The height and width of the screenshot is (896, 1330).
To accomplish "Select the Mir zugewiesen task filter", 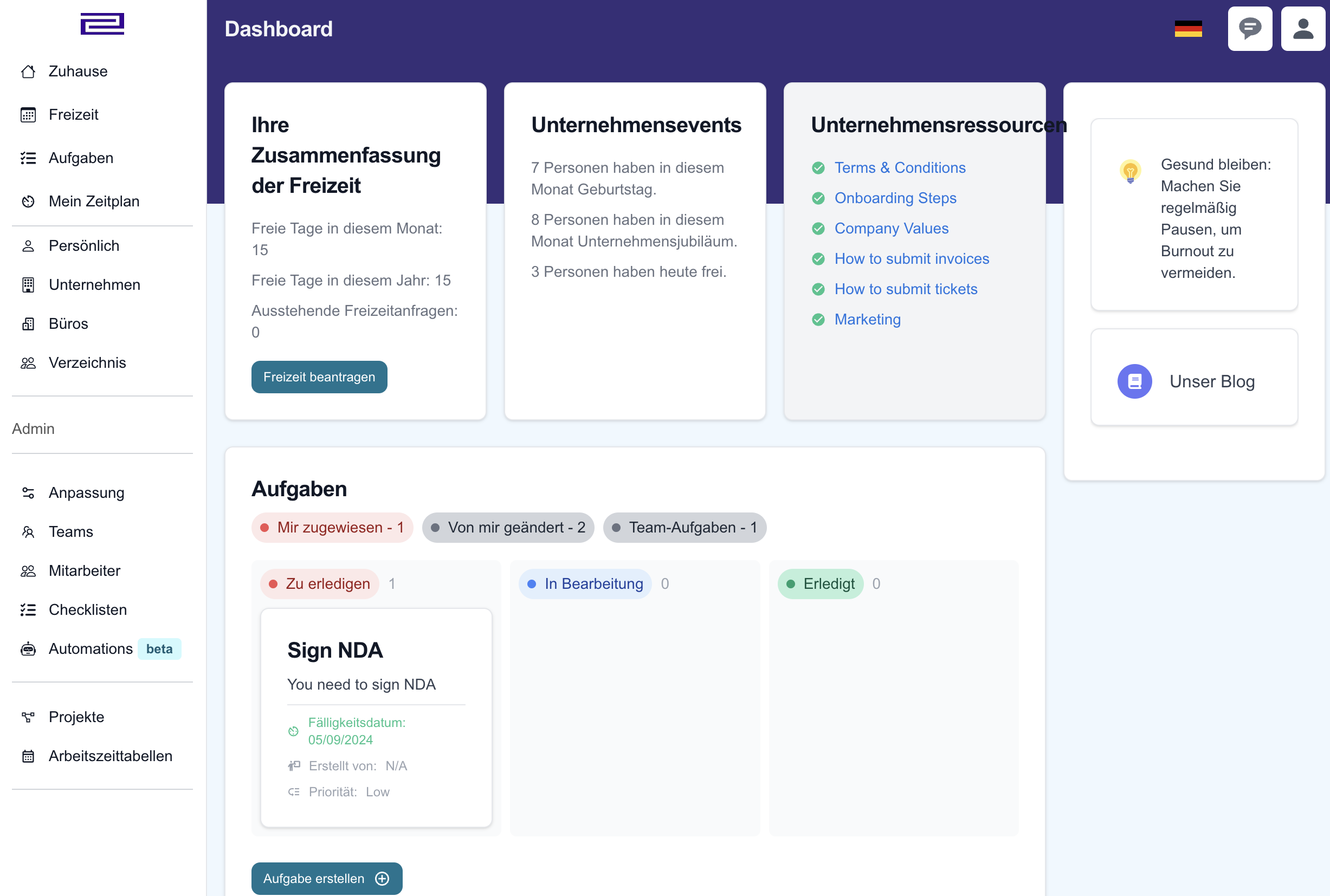I will point(332,528).
